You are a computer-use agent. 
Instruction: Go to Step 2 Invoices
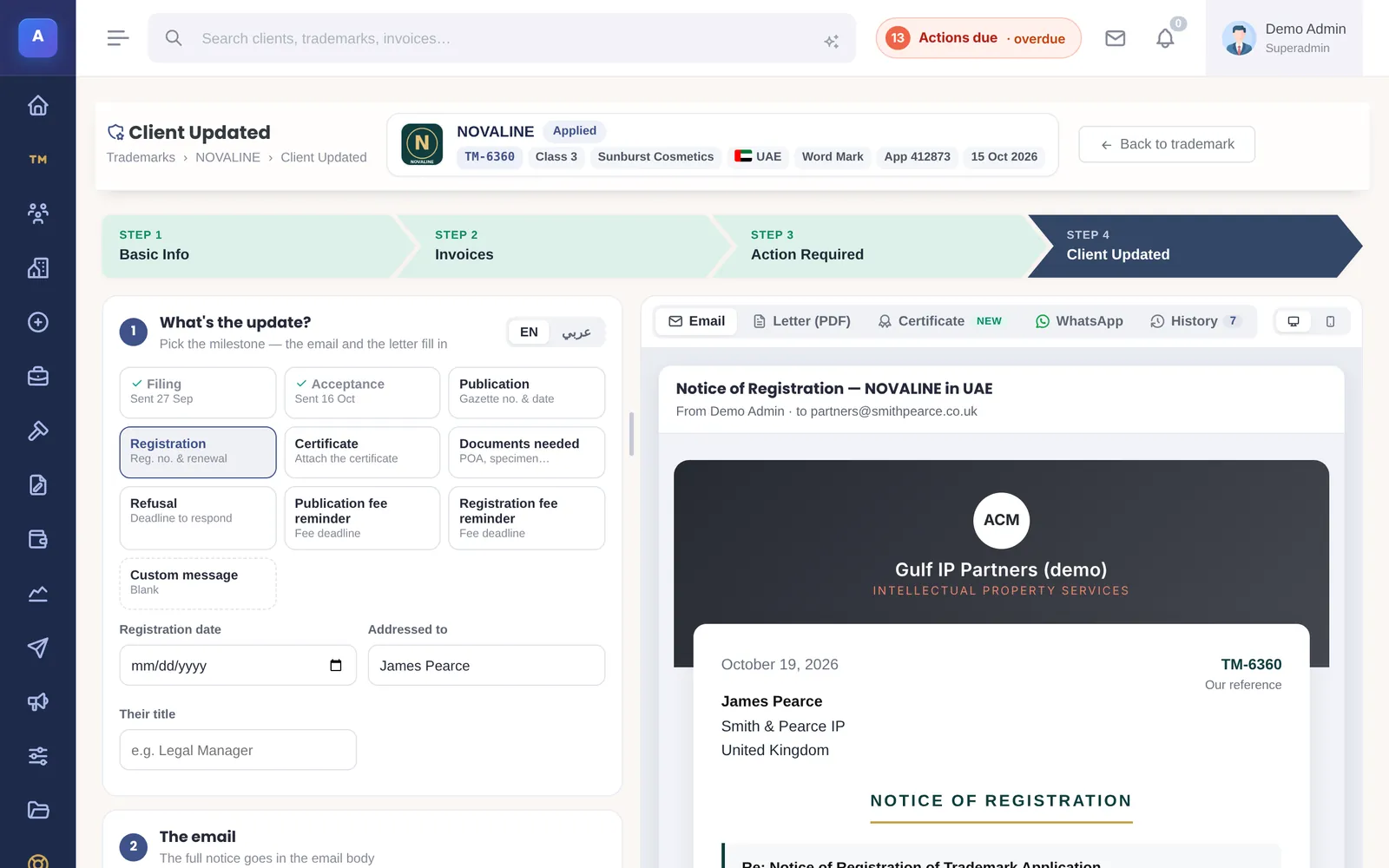(x=564, y=247)
